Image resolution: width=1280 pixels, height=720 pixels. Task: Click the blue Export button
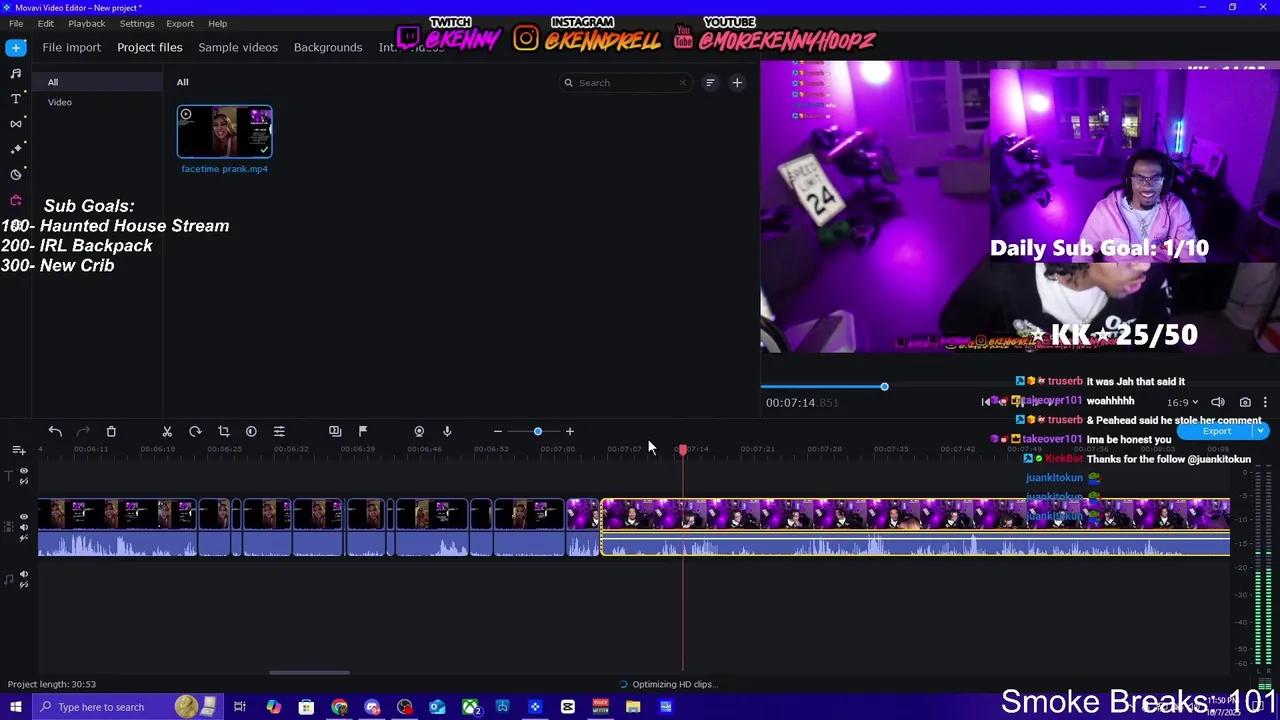1216,431
